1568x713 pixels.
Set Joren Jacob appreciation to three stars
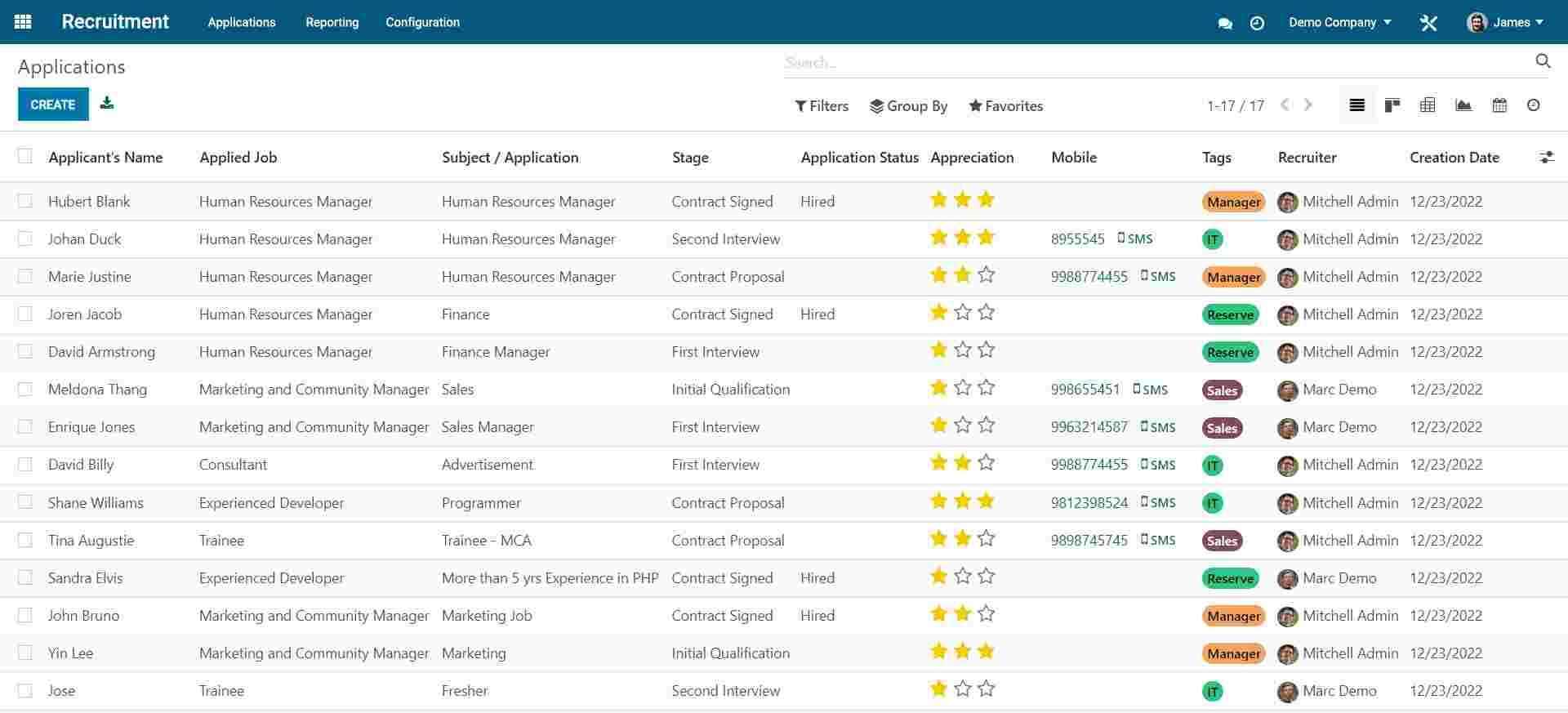pos(987,312)
